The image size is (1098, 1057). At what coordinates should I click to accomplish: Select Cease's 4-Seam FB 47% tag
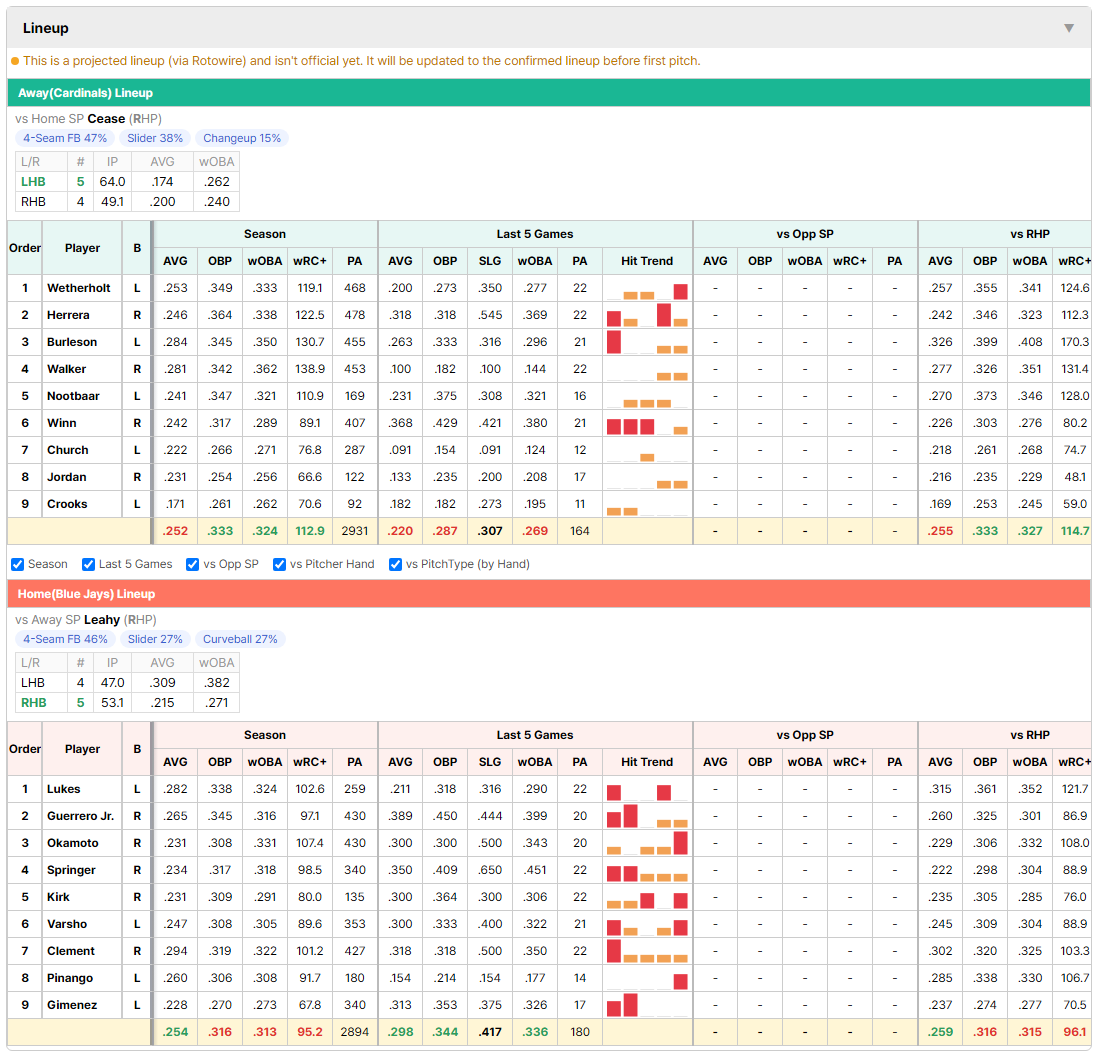point(65,138)
